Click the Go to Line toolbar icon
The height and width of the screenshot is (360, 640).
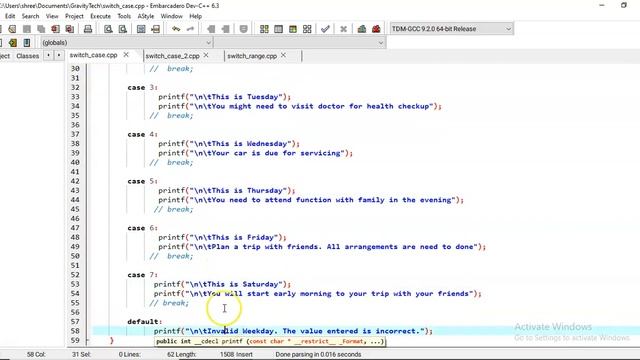[156, 29]
